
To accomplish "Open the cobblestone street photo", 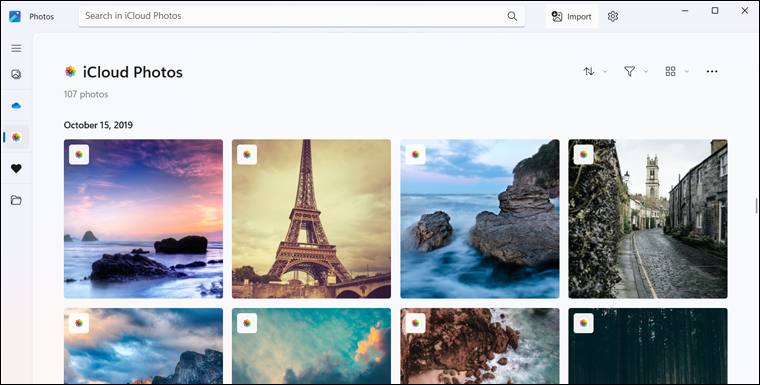I will 648,219.
